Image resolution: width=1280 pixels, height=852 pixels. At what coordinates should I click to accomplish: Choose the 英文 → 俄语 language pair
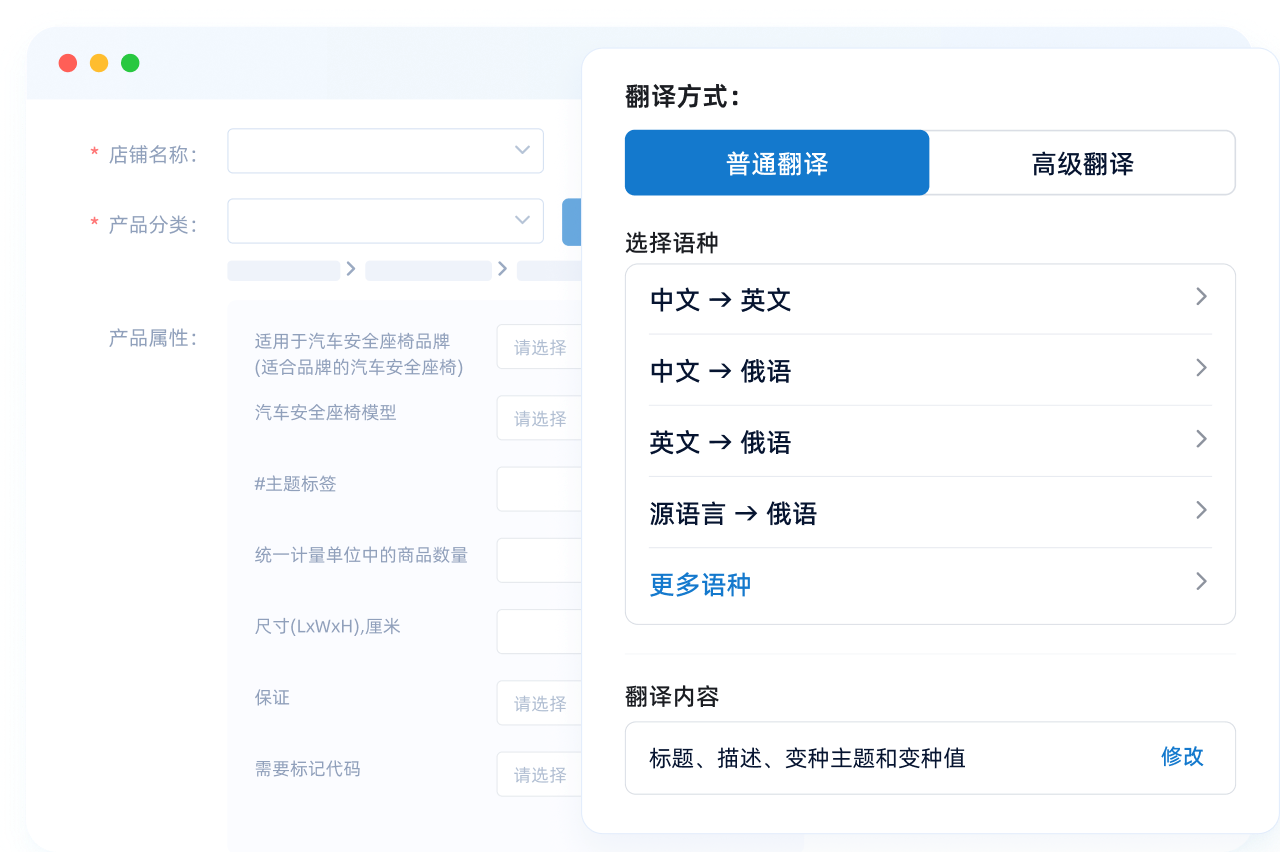point(930,441)
